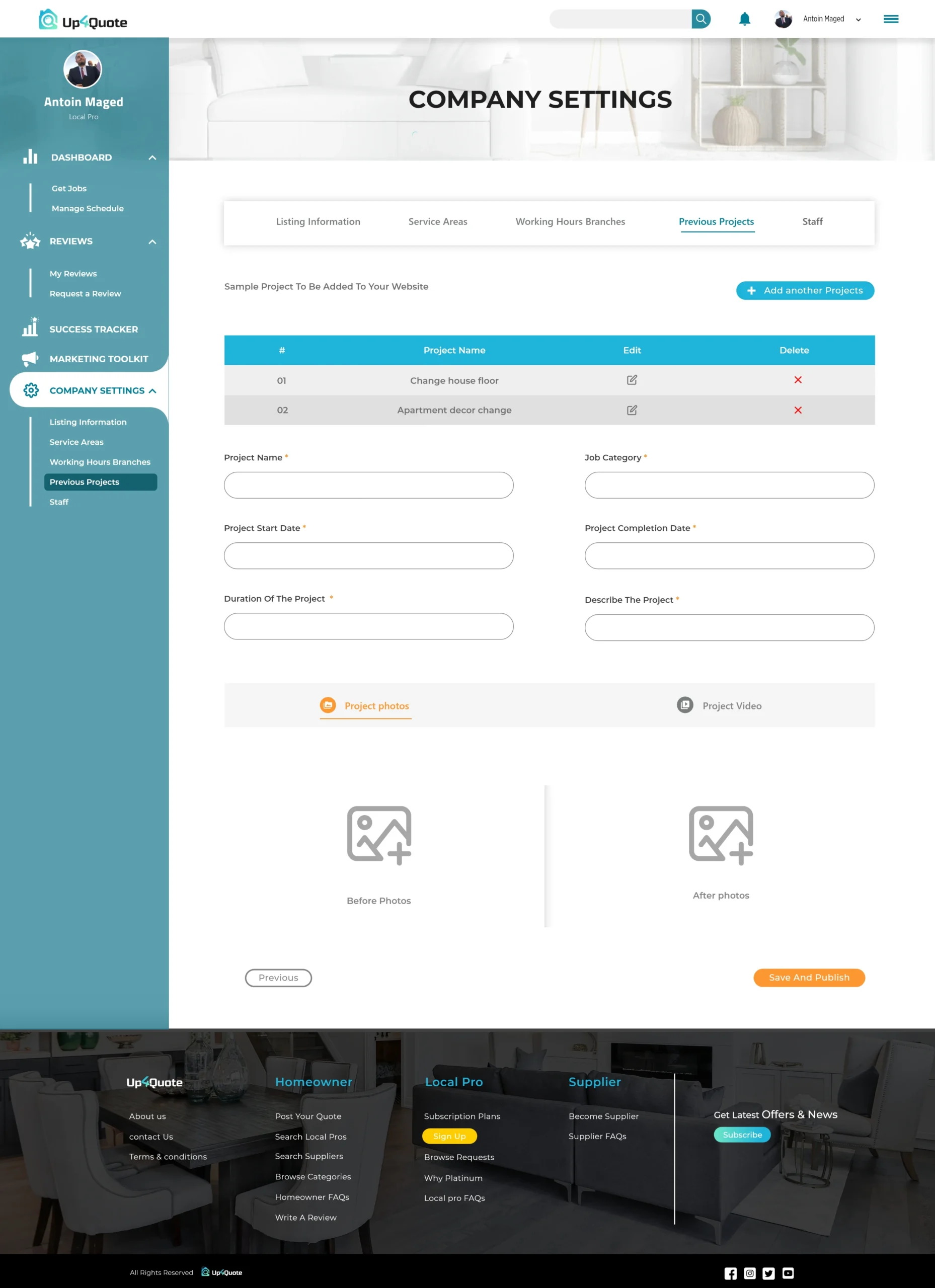935x1288 pixels.
Task: Open Marketing Toolkit in sidebar
Action: [x=98, y=359]
